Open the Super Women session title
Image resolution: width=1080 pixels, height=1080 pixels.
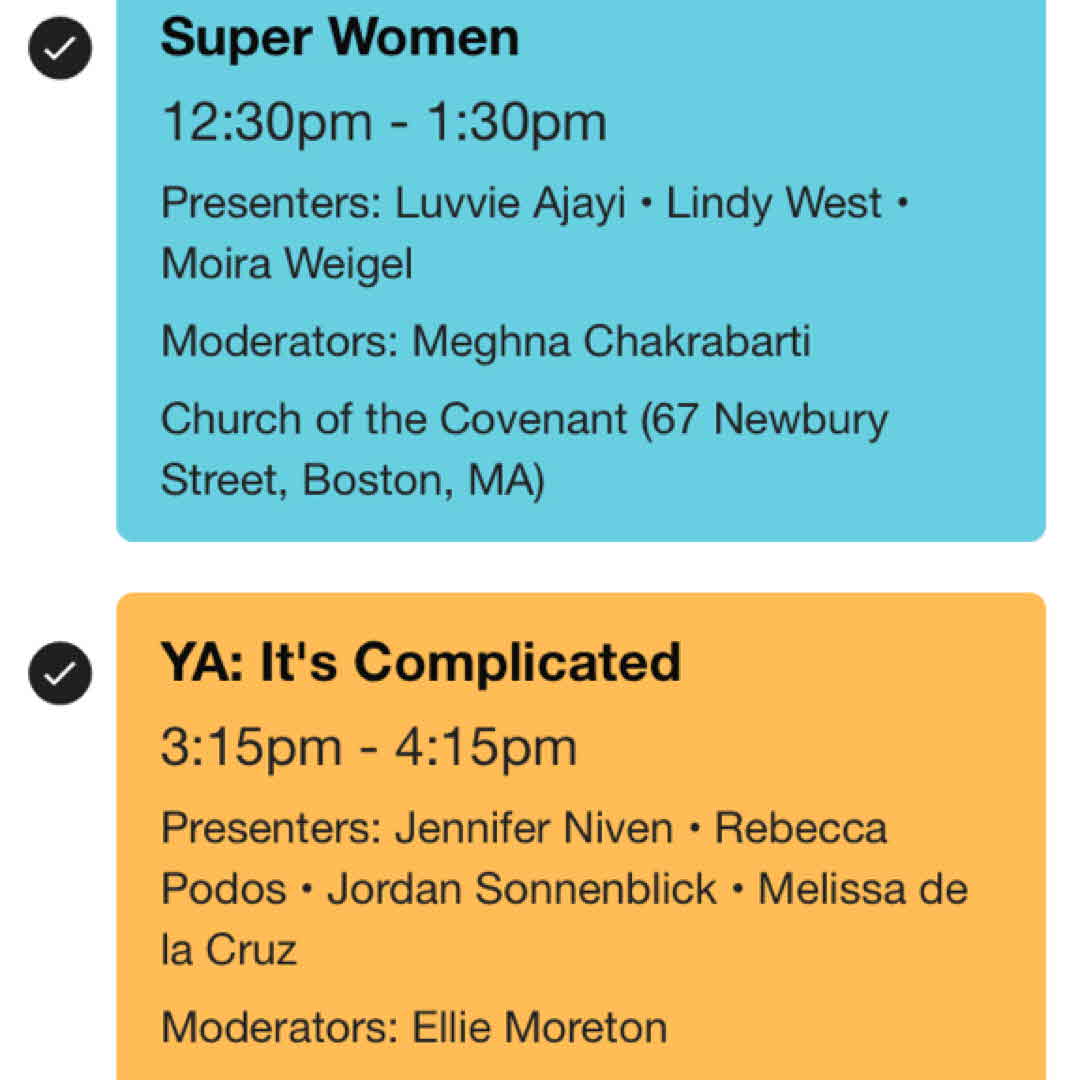point(340,38)
